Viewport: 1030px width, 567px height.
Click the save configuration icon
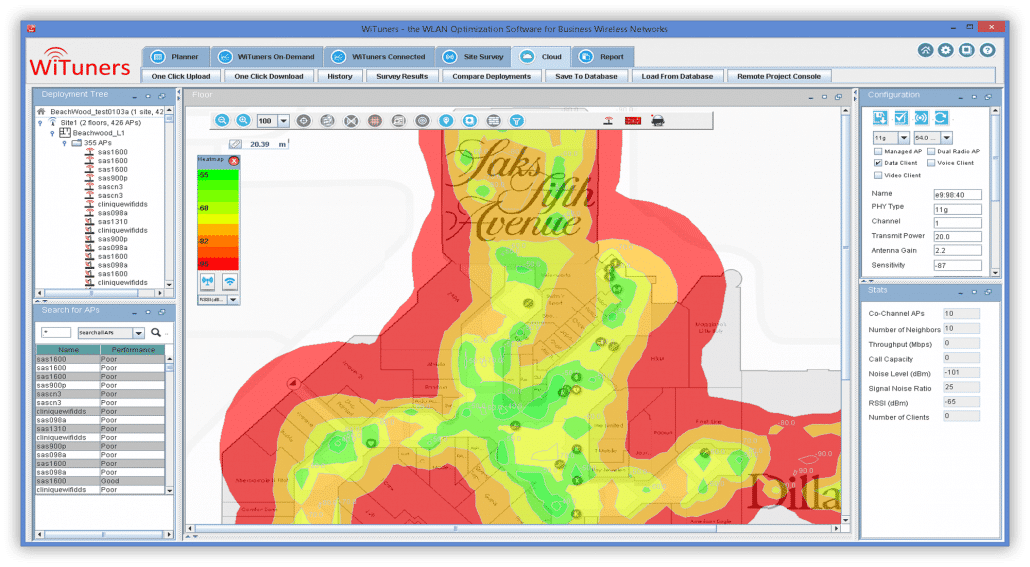[880, 118]
